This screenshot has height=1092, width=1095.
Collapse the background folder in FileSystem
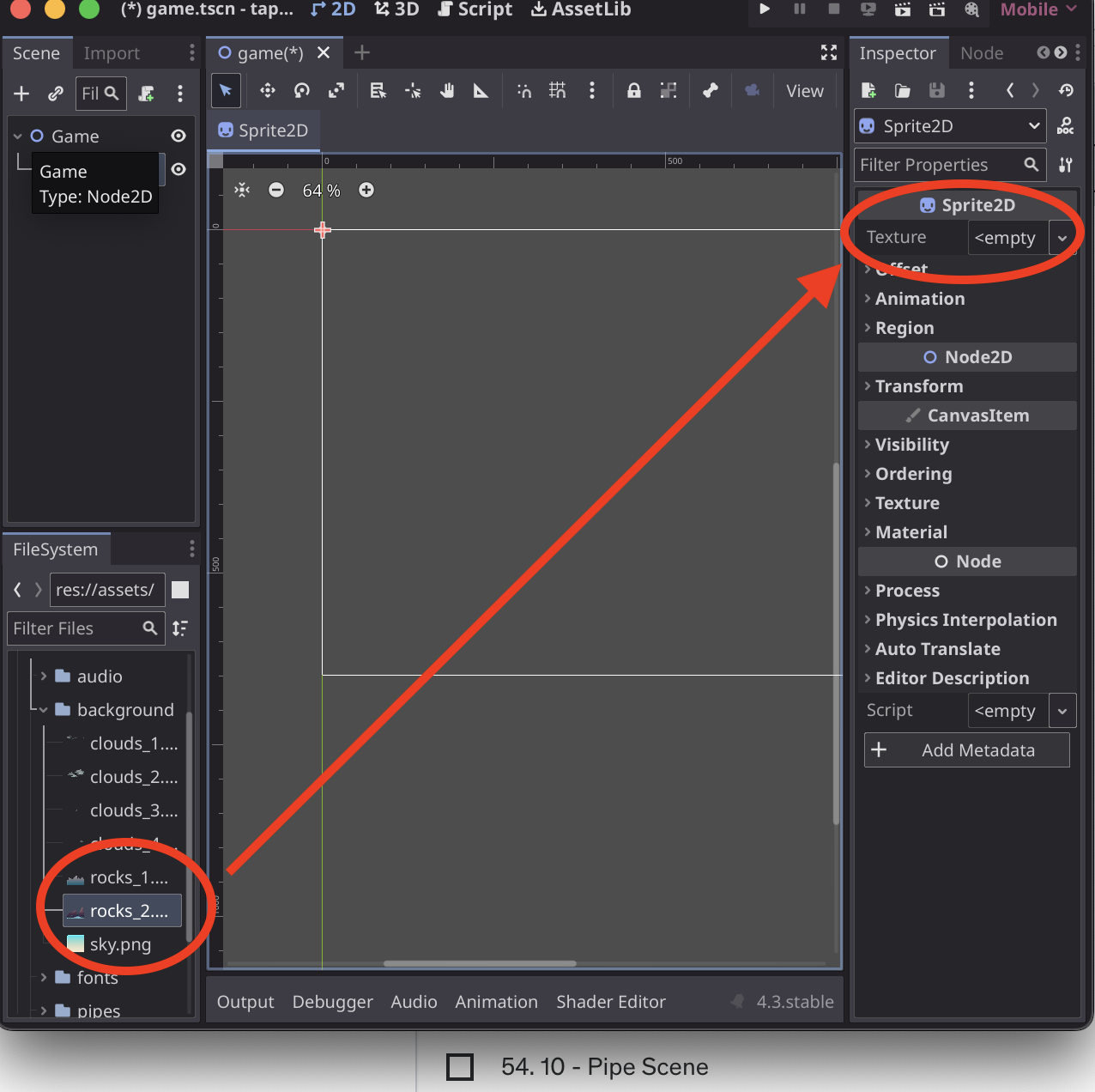pos(42,709)
